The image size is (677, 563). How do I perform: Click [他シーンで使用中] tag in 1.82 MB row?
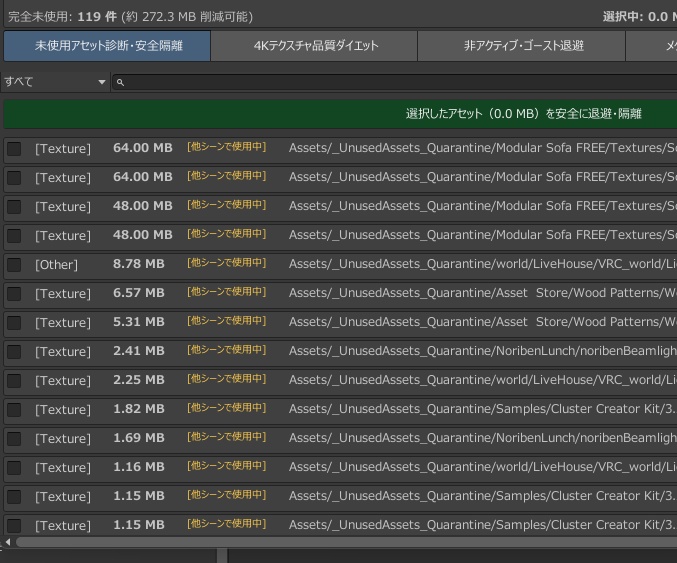pyautogui.click(x=226, y=408)
